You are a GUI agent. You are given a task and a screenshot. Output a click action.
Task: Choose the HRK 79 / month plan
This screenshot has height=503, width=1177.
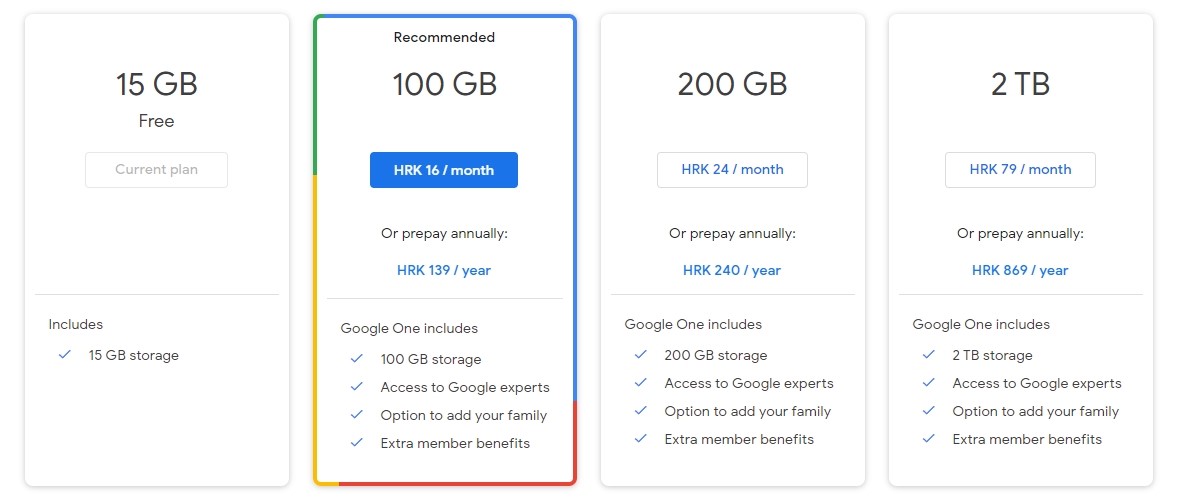[1020, 170]
